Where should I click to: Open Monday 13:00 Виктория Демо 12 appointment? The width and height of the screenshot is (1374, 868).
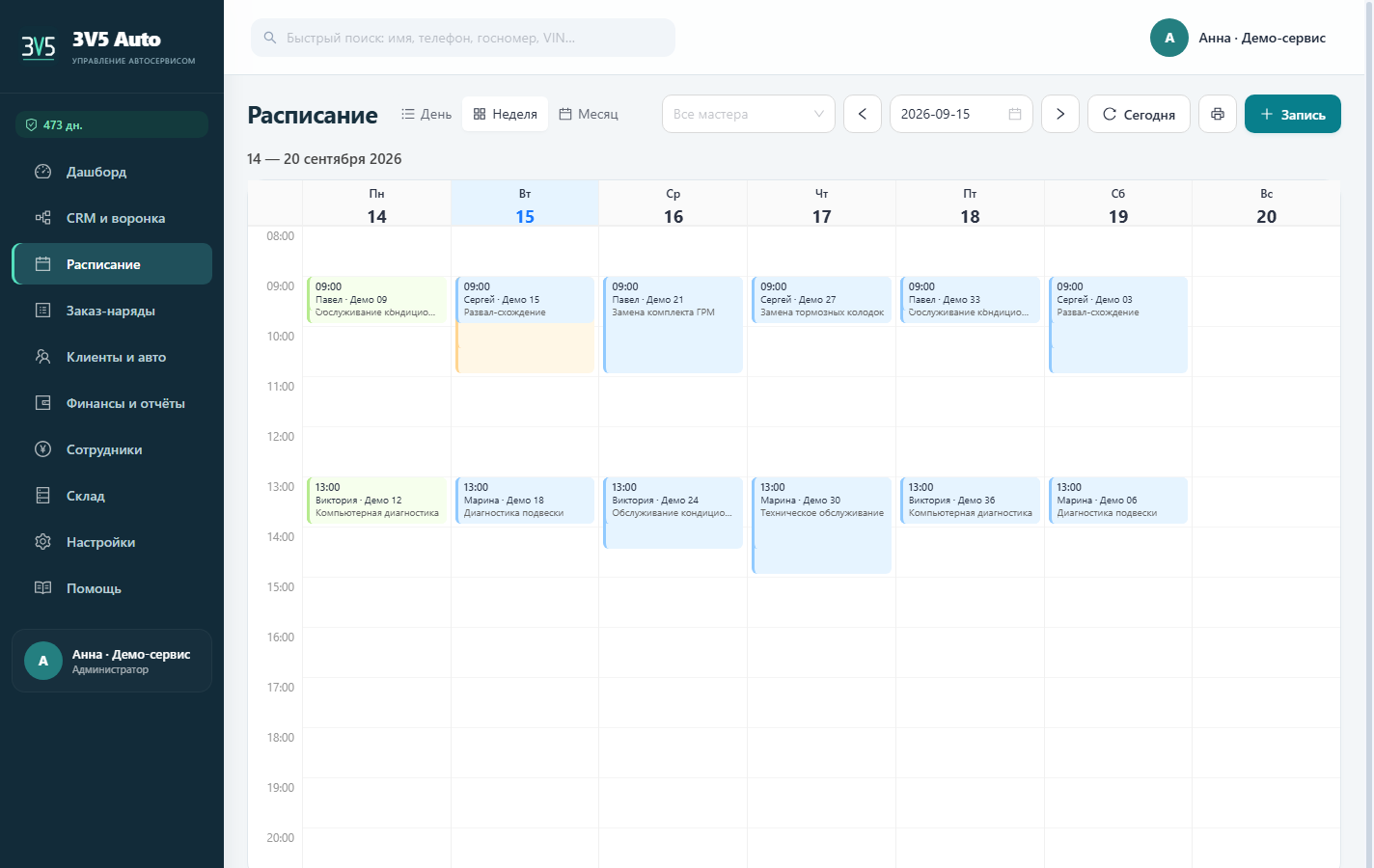tap(377, 500)
